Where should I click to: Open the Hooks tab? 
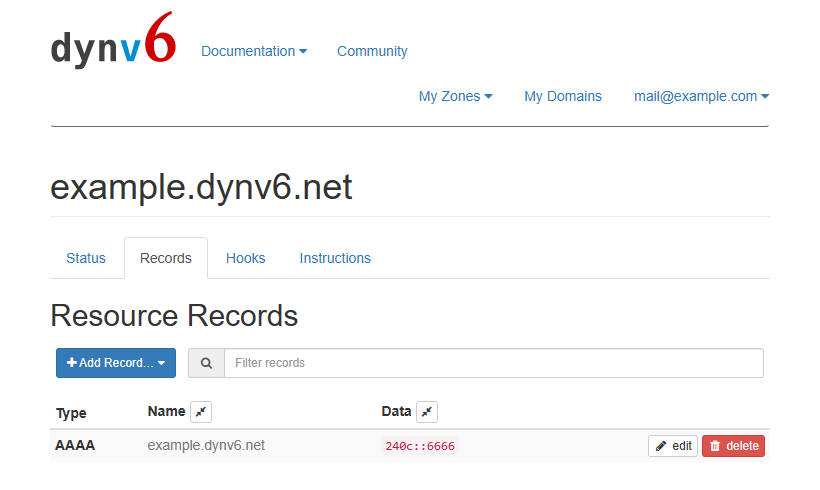(x=245, y=258)
